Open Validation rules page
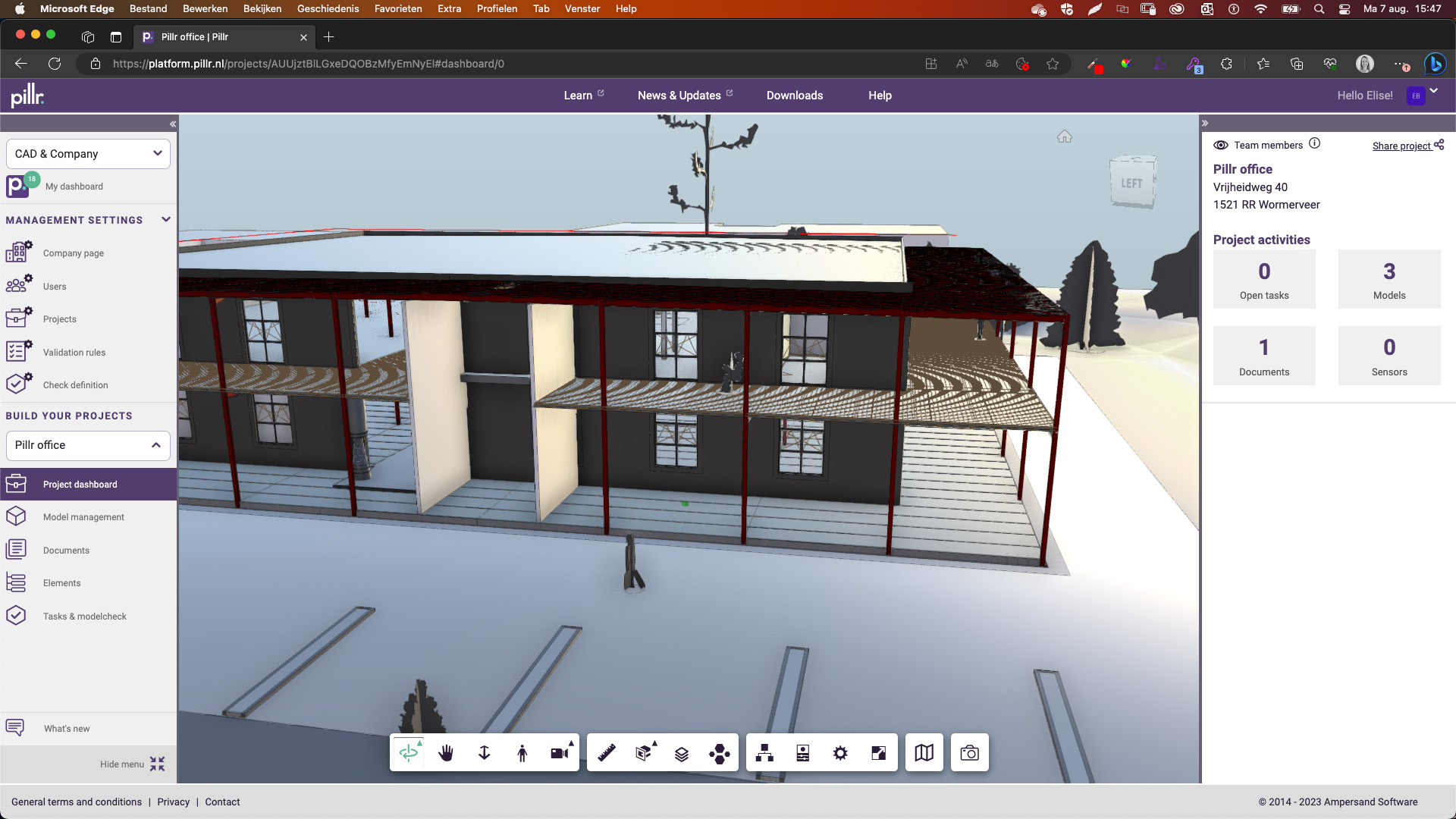This screenshot has width=1456, height=819. tap(74, 352)
